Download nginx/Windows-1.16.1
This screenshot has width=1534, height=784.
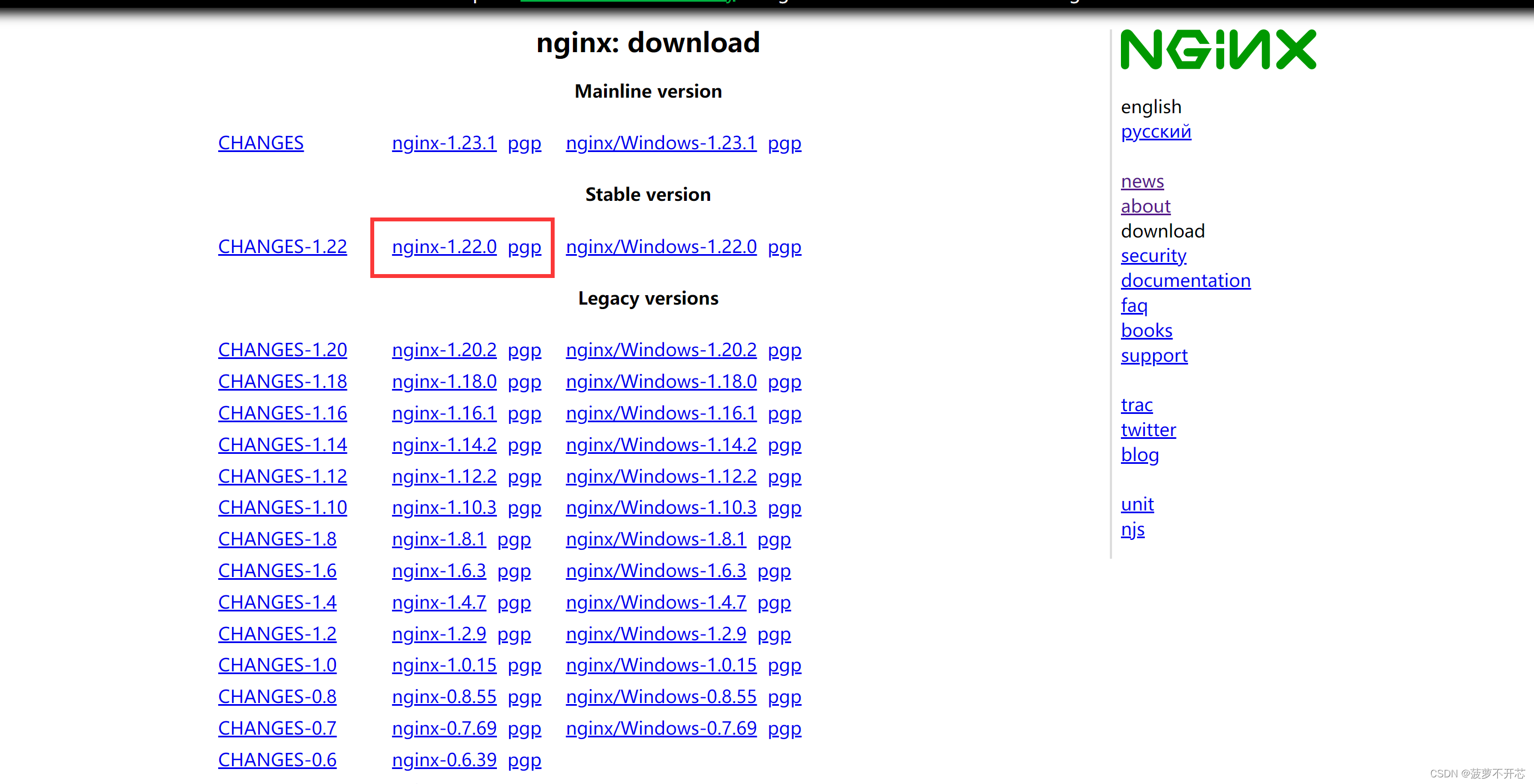661,413
